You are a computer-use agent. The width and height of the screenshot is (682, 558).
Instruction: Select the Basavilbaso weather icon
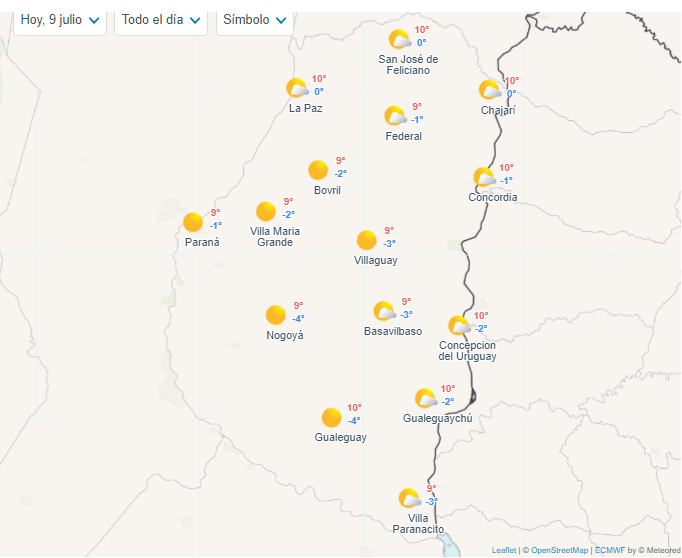pyautogui.click(x=384, y=311)
